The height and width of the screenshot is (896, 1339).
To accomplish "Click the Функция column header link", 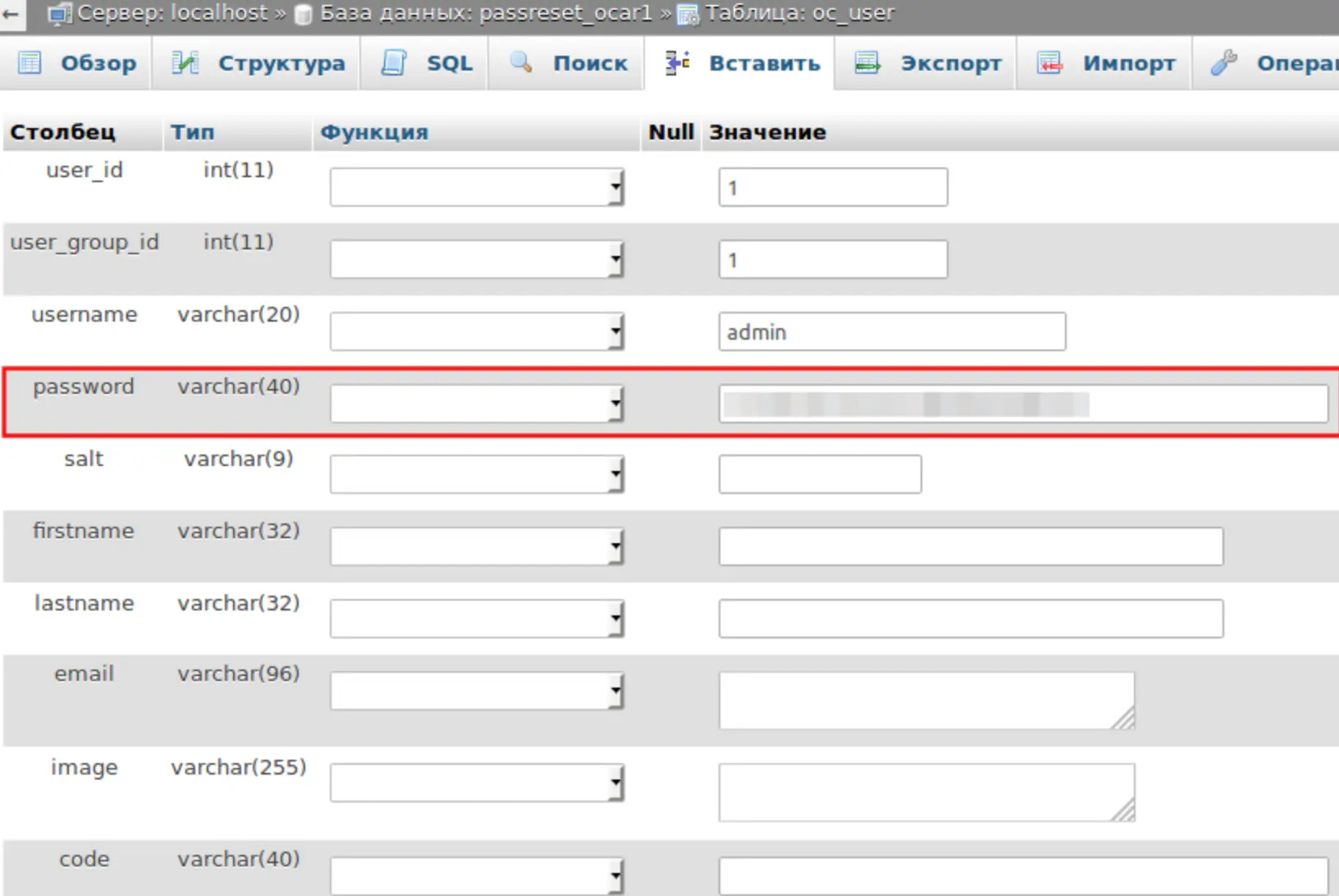I will pyautogui.click(x=374, y=132).
